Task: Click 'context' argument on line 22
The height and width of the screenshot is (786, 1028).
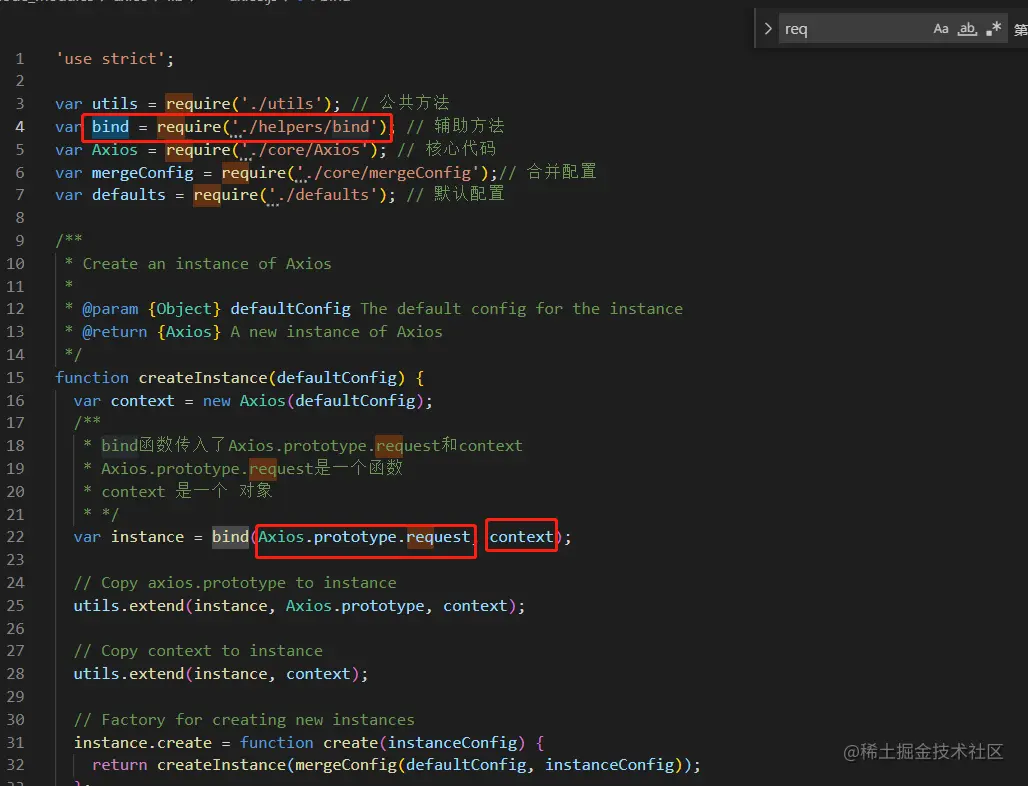Action: pos(521,537)
